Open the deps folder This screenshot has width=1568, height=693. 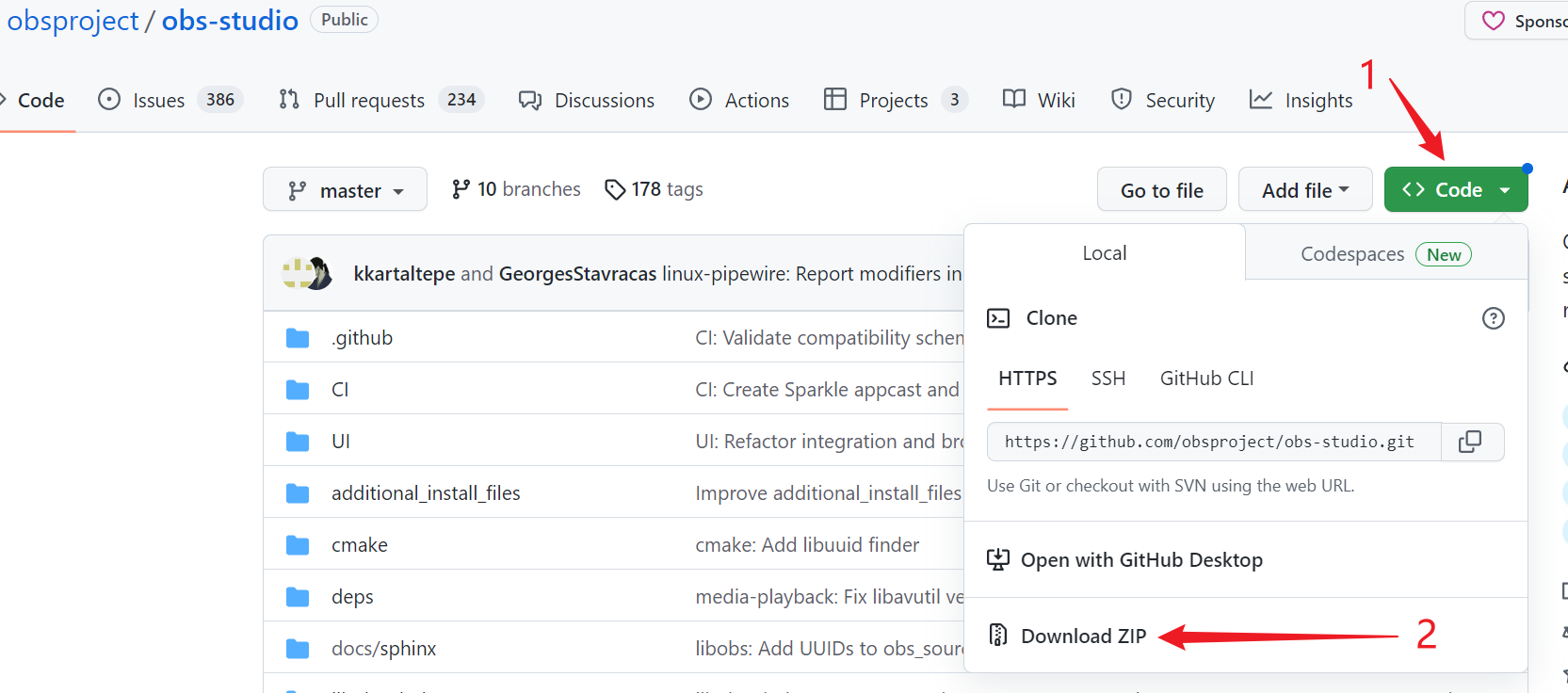352,597
